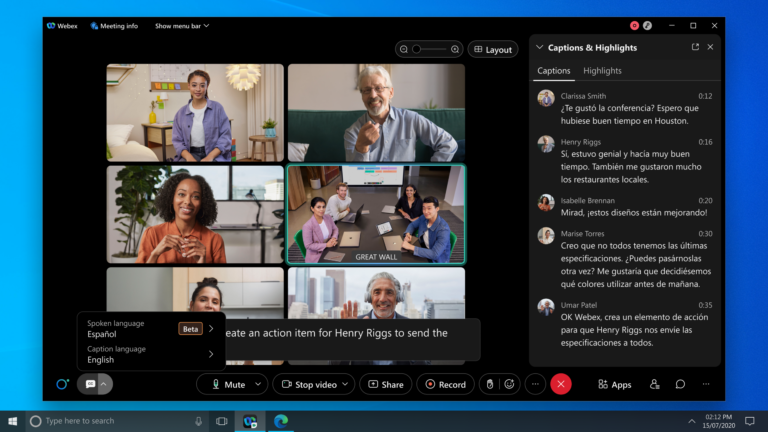Open the Mute audio options arrow
This screenshot has height=432, width=768.
click(x=258, y=384)
